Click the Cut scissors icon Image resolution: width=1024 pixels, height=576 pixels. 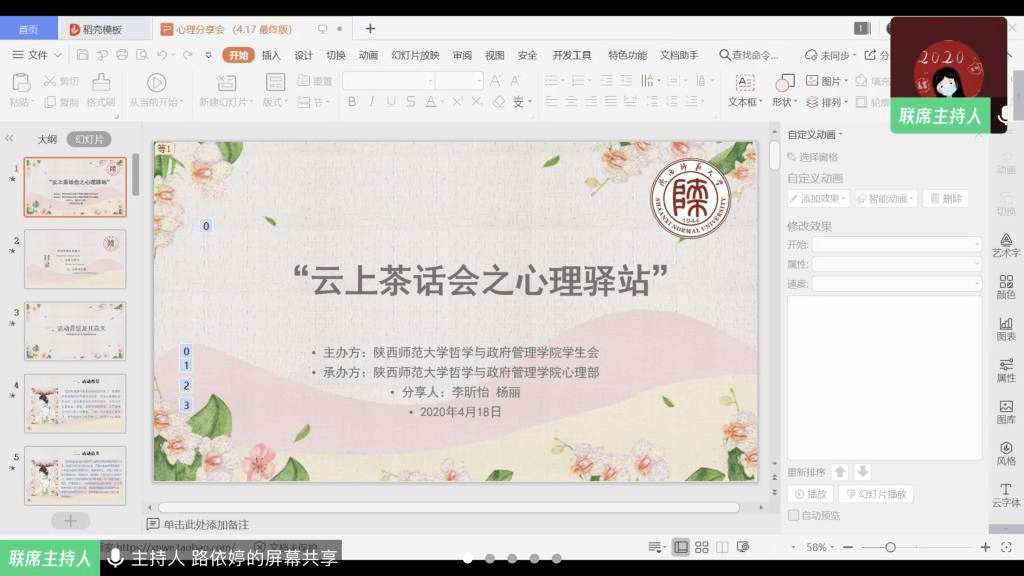(x=50, y=81)
